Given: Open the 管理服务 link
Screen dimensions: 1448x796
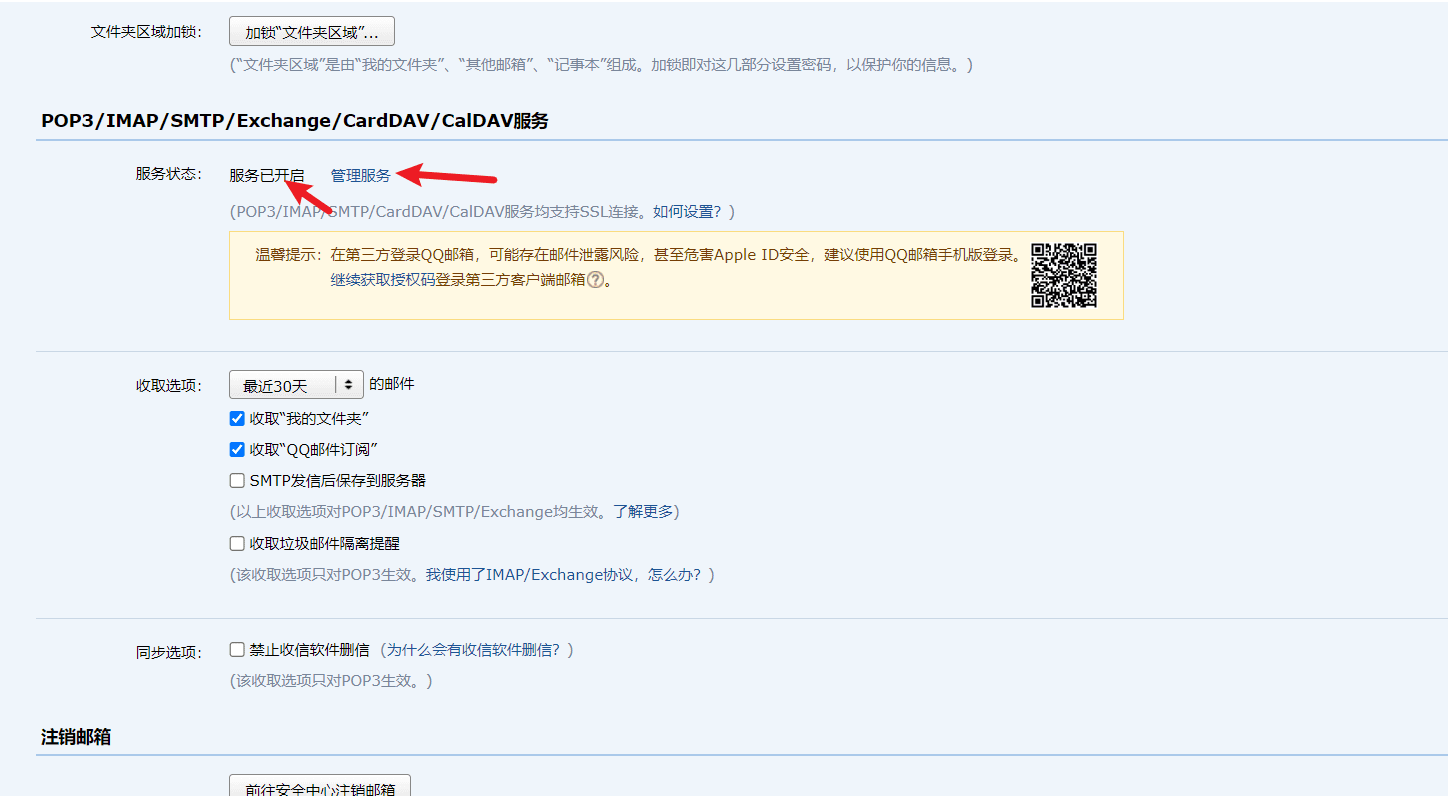Looking at the screenshot, I should click(361, 176).
